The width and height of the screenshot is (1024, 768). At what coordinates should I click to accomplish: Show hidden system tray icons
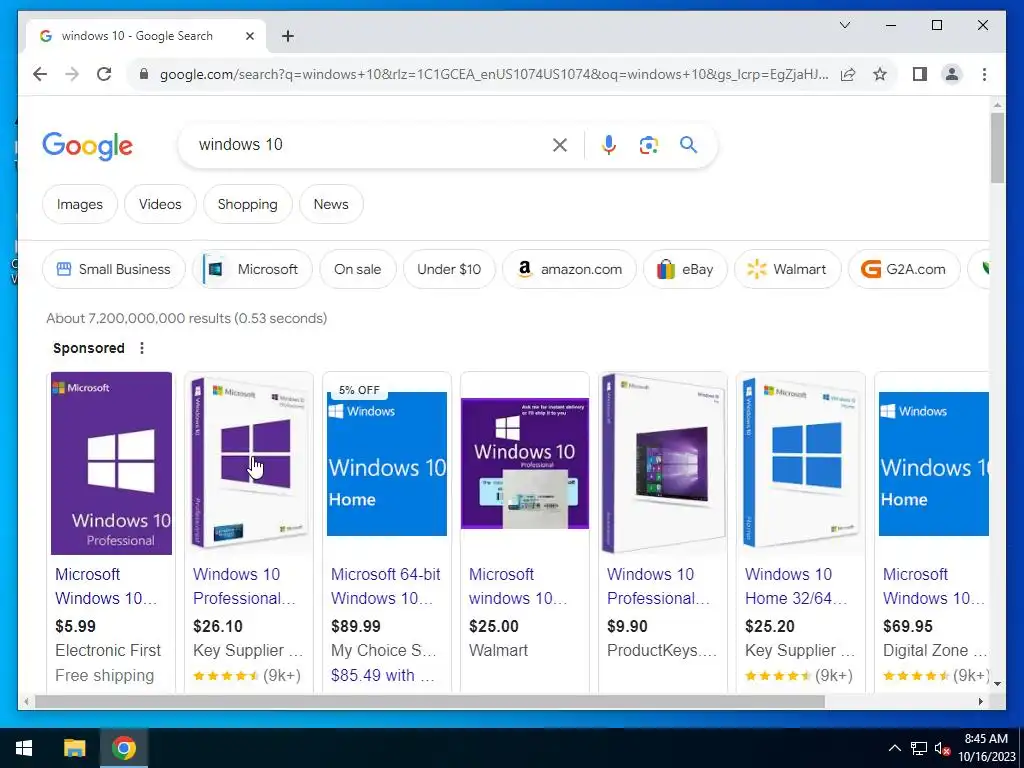[x=895, y=748]
